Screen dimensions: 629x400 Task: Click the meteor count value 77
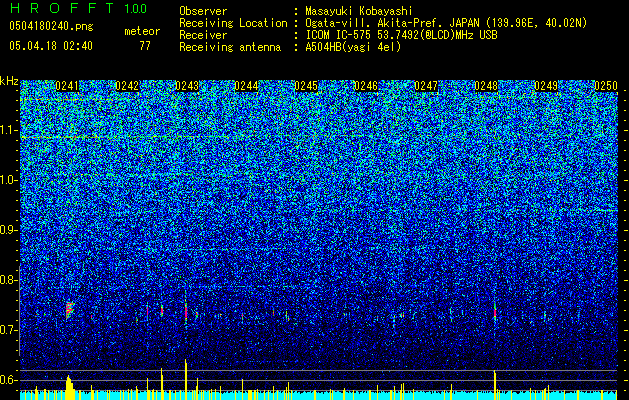pyautogui.click(x=145, y=46)
